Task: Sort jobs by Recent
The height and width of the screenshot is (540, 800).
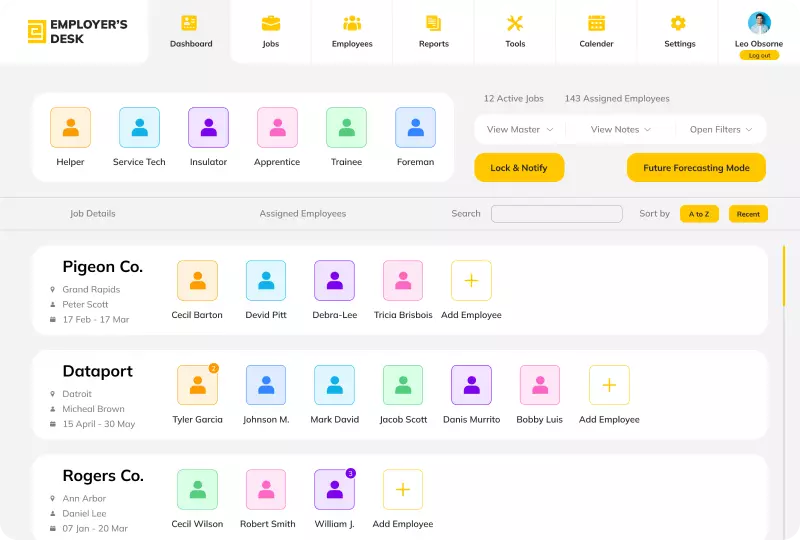Action: [748, 214]
